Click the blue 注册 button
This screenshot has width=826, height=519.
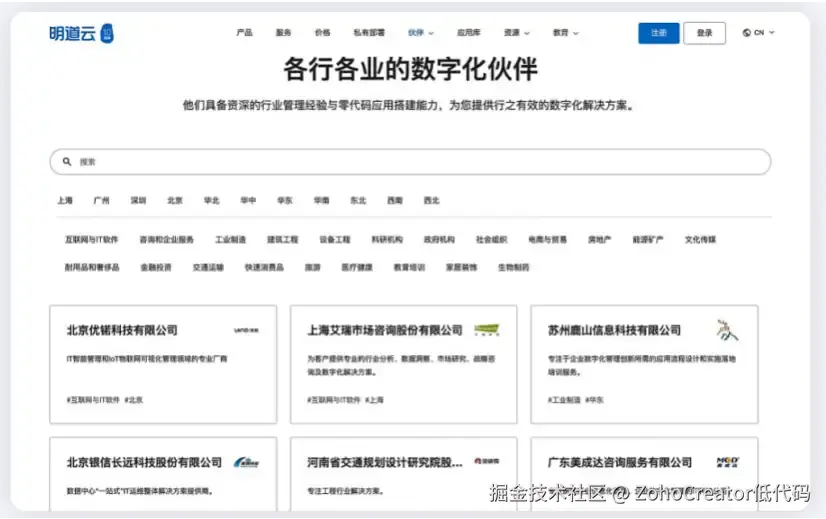pyautogui.click(x=658, y=33)
